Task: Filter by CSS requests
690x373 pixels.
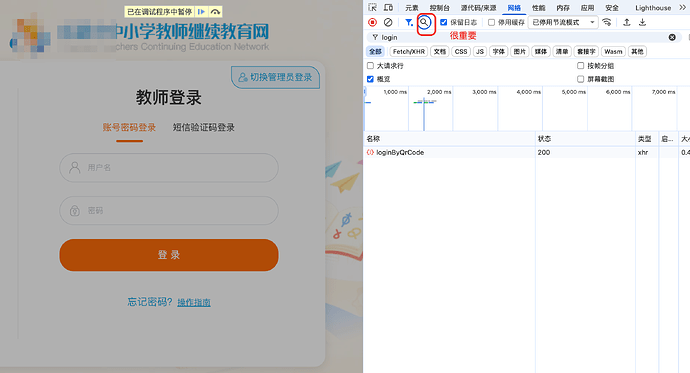Action: point(461,51)
